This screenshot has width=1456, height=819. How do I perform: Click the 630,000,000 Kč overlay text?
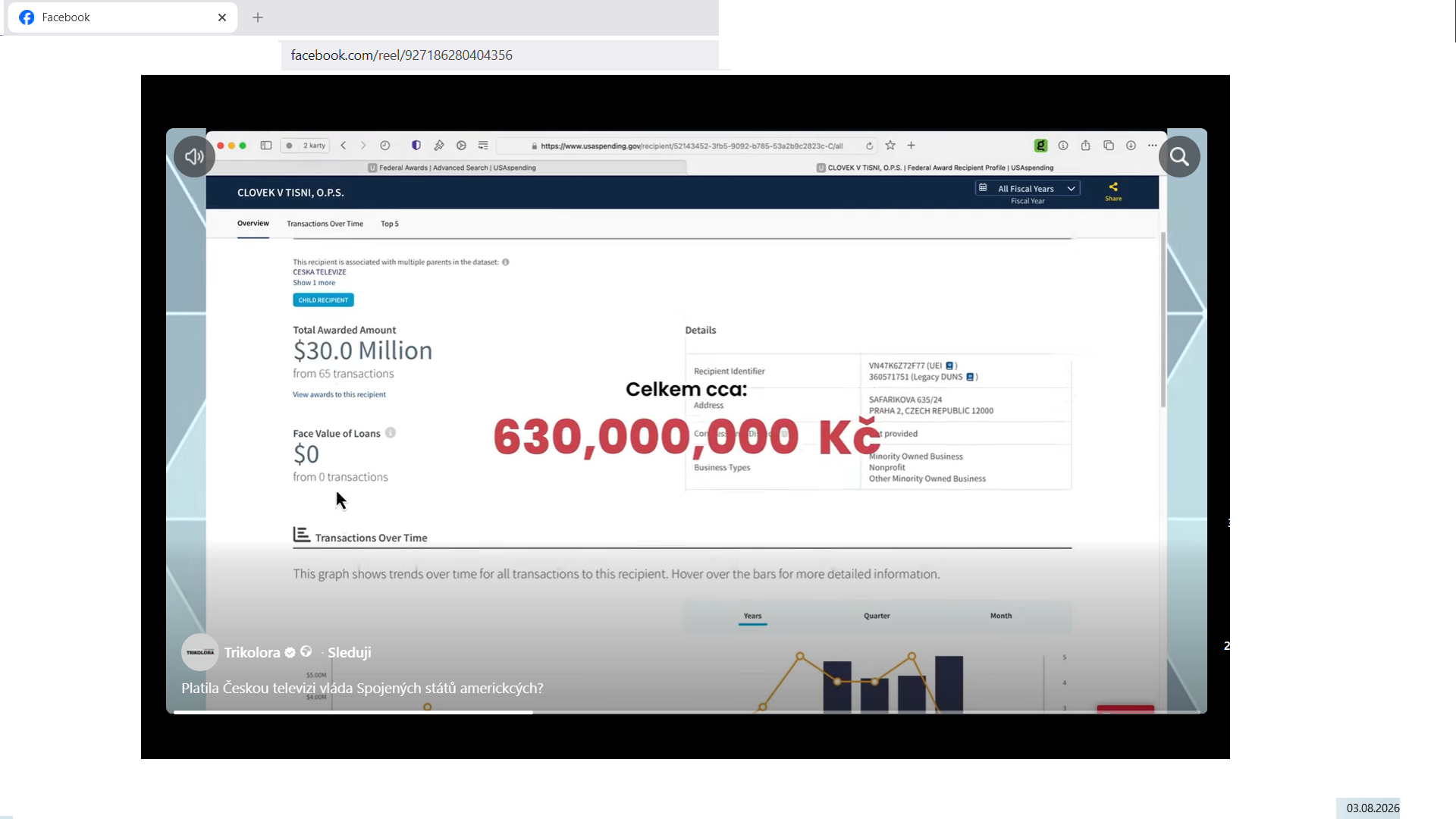687,437
